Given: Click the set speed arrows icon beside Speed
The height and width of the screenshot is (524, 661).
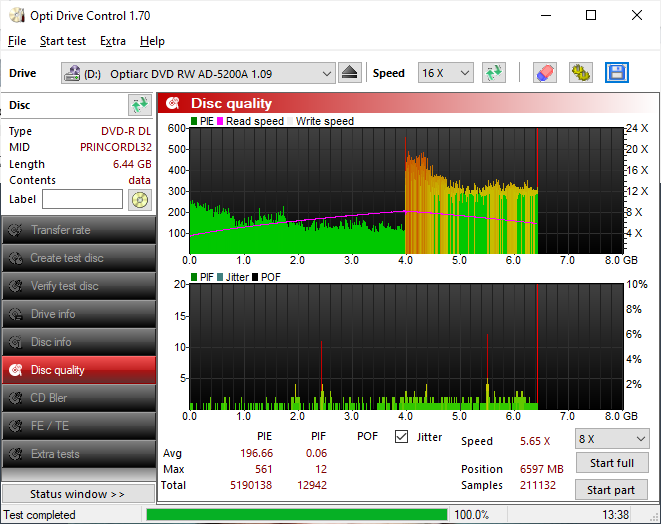Looking at the screenshot, I should [494, 73].
